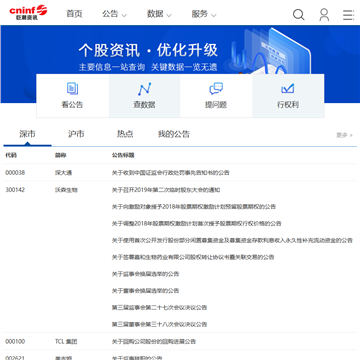Click stock code 000100
The width and height of the screenshot is (360, 360).
click(x=15, y=341)
